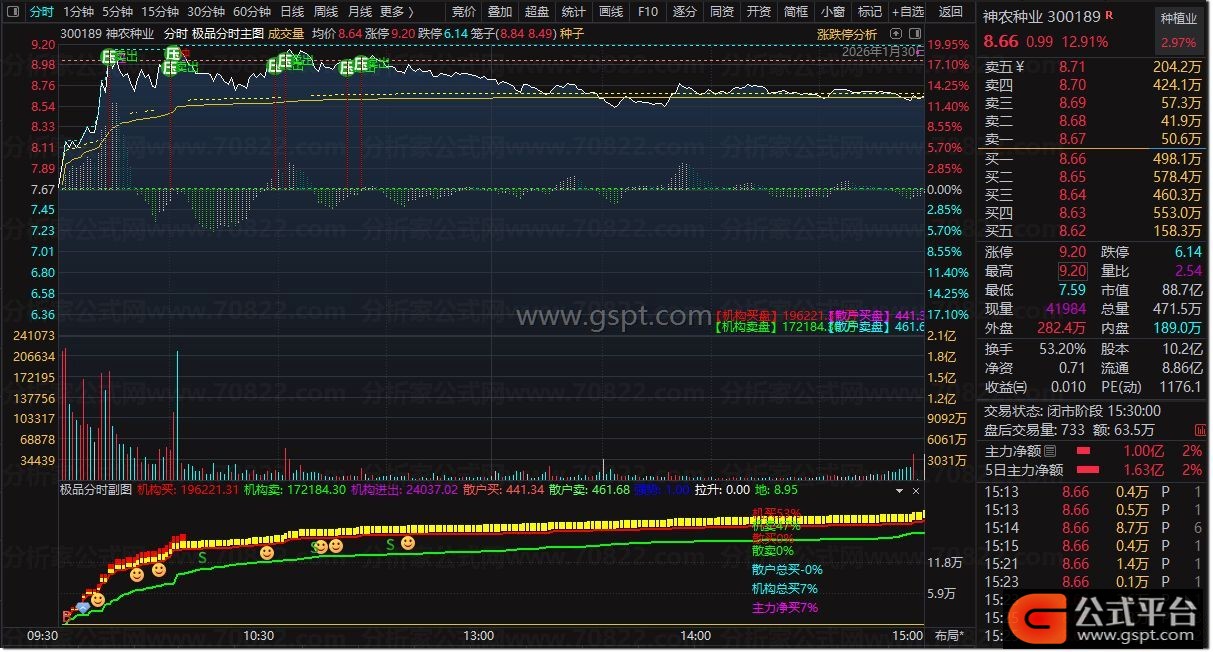This screenshot has height=652, width=1213.
Task: Click the smiley marker near 13:00
Action: [x=408, y=543]
